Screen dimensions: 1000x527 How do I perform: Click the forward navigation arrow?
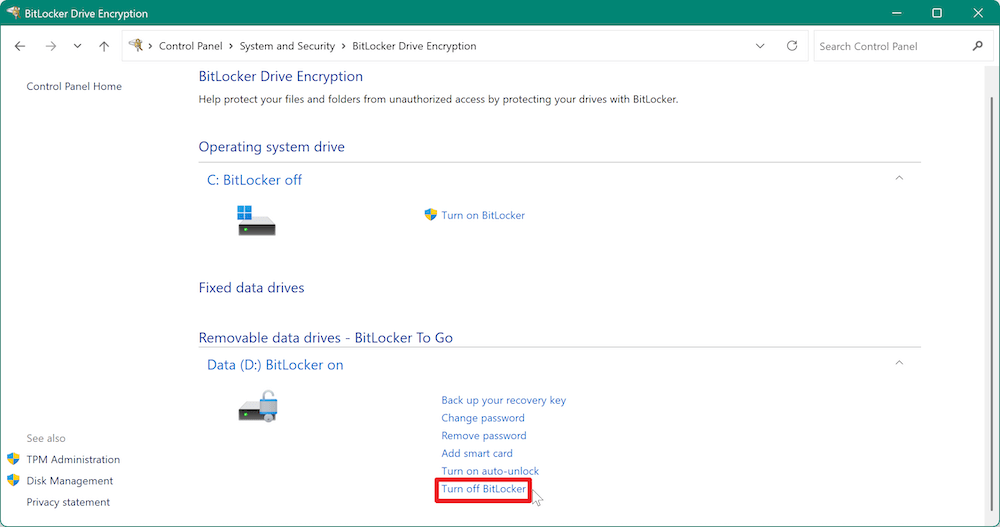[50, 46]
